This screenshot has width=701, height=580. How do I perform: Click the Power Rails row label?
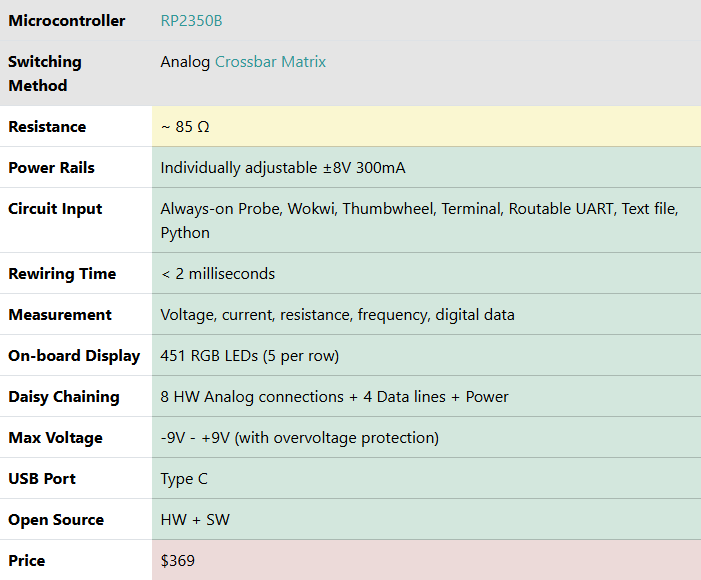coord(51,168)
